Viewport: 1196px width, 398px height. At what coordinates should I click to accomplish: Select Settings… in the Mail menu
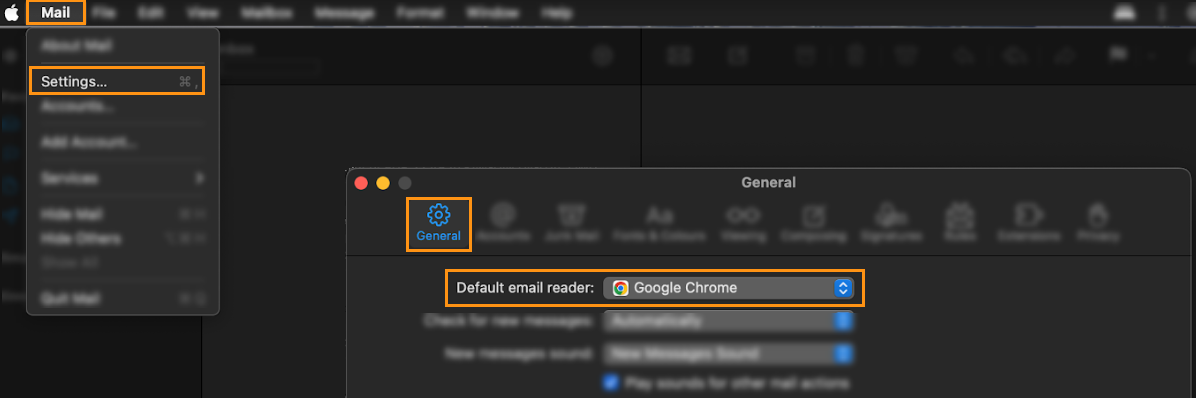[117, 81]
